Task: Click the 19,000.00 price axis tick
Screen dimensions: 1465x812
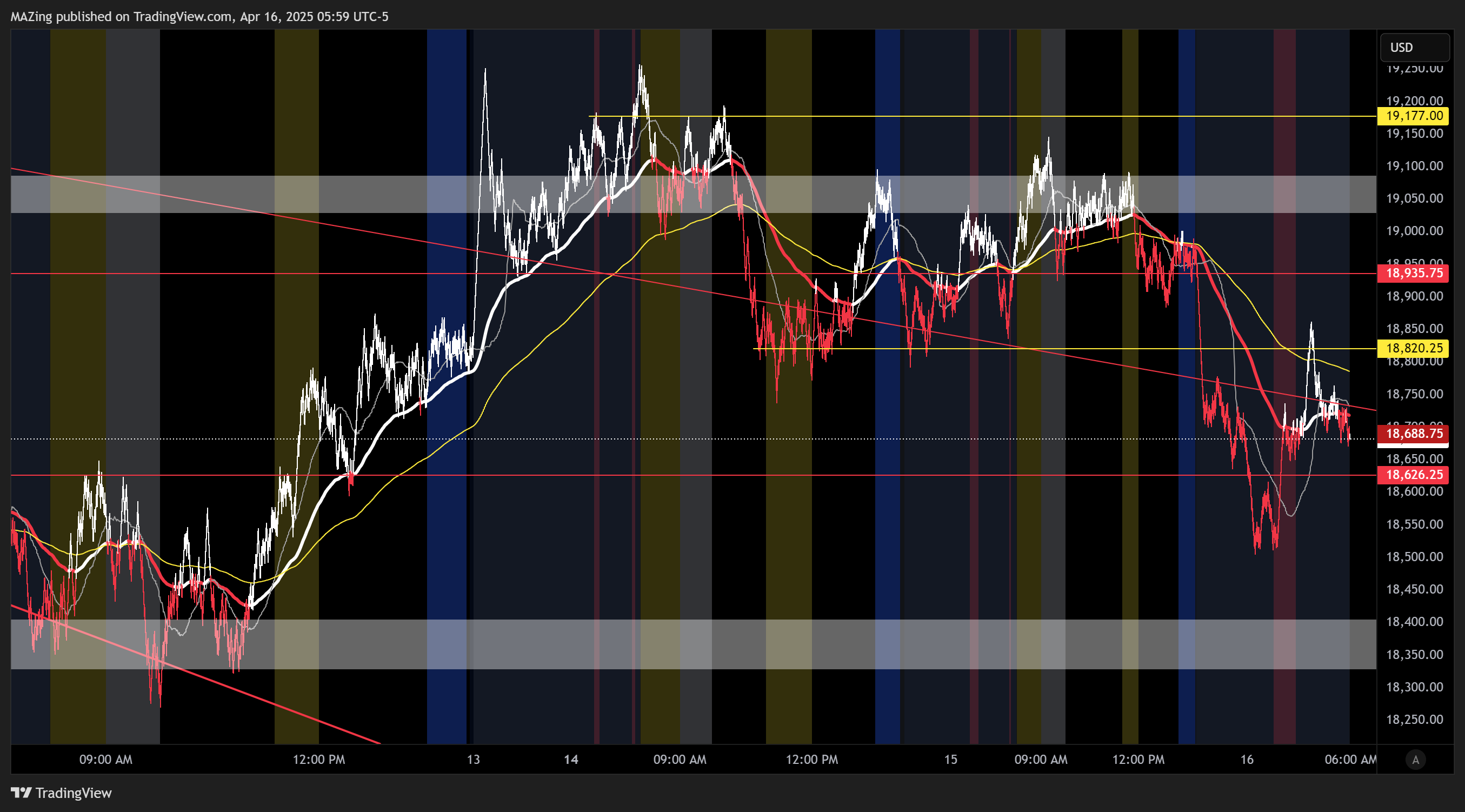Action: 1414,231
